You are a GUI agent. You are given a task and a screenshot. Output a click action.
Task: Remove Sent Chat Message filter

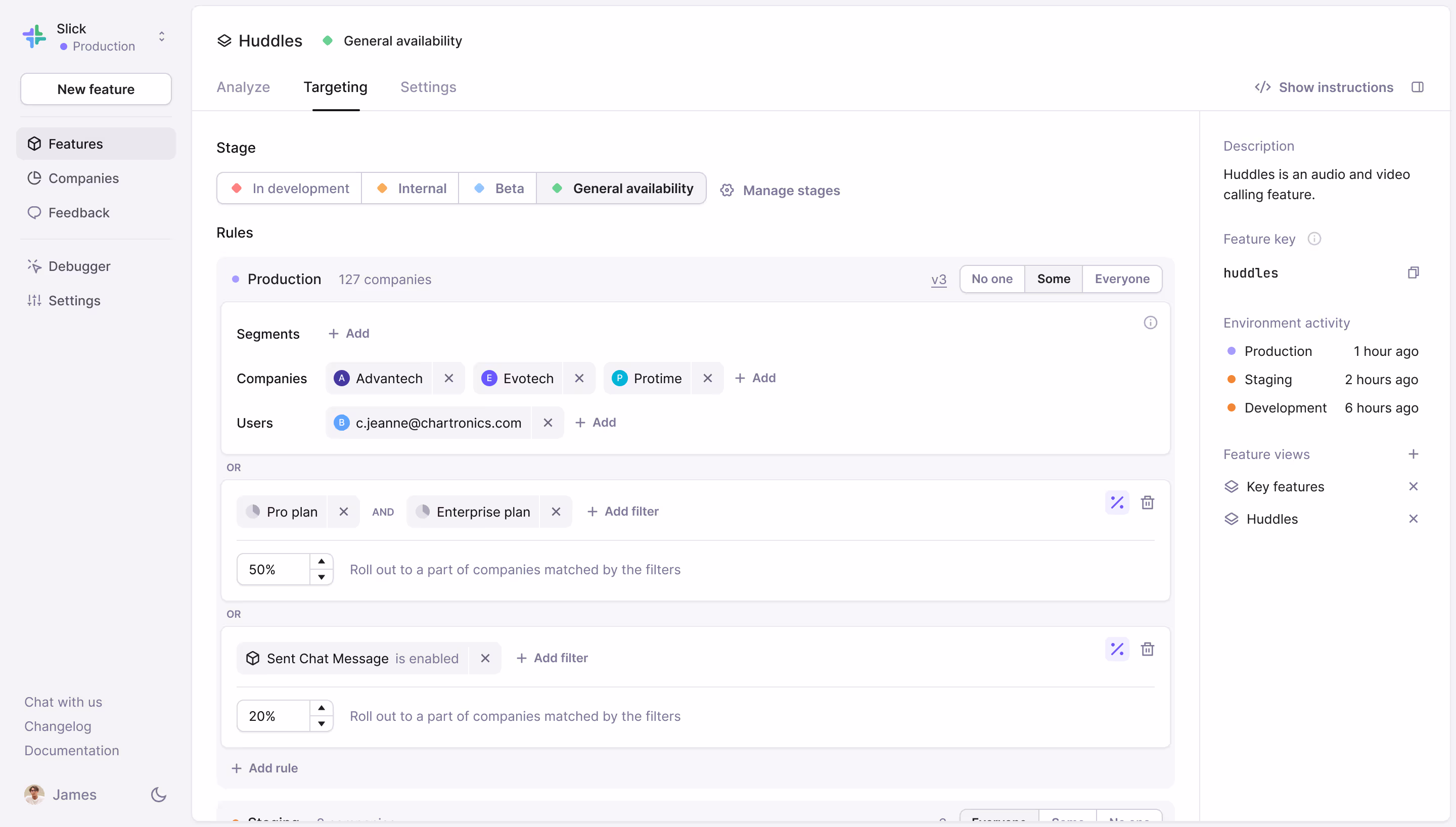pyautogui.click(x=485, y=658)
